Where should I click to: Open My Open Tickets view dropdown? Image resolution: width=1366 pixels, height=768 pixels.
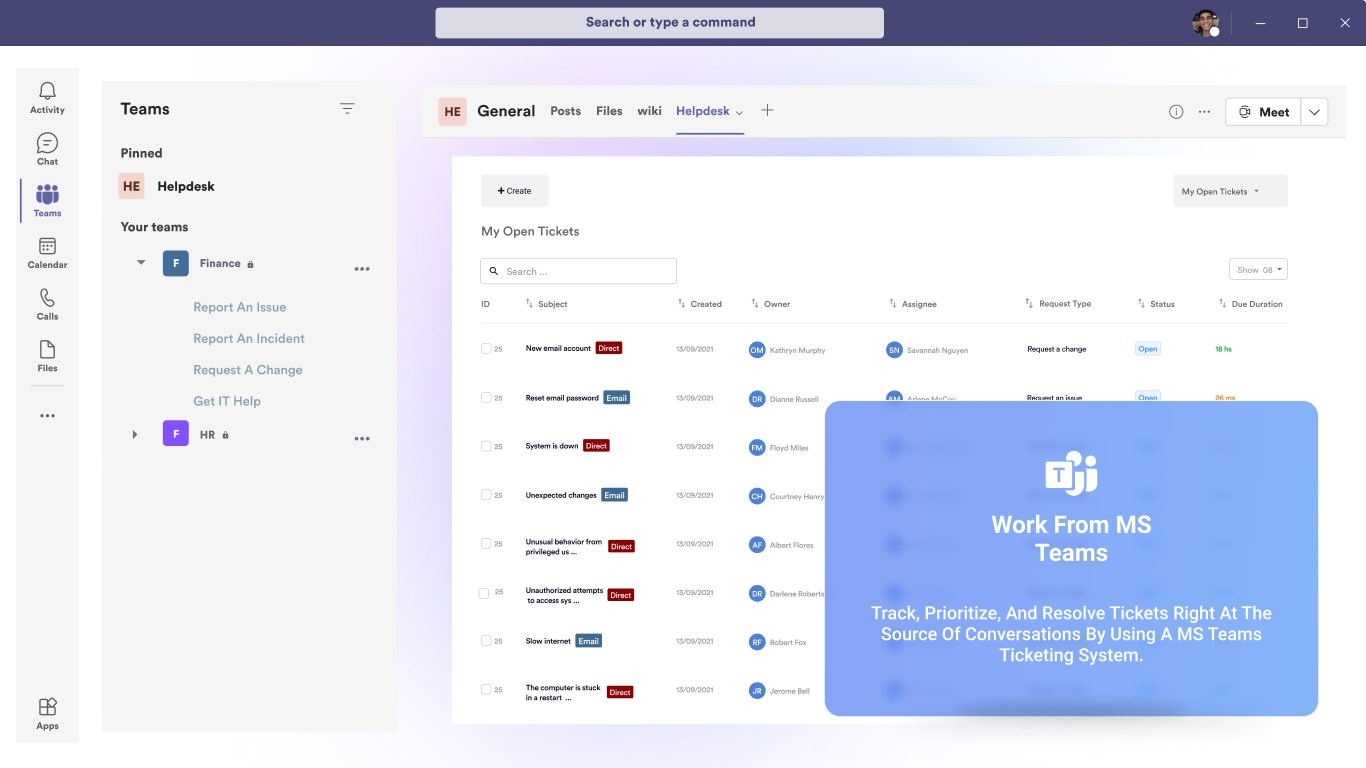click(1230, 191)
